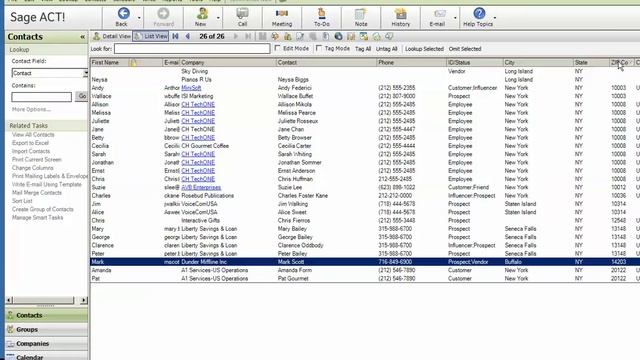The height and width of the screenshot is (360, 640).
Task: Click Import Contacts task
Action: [x=31, y=151]
